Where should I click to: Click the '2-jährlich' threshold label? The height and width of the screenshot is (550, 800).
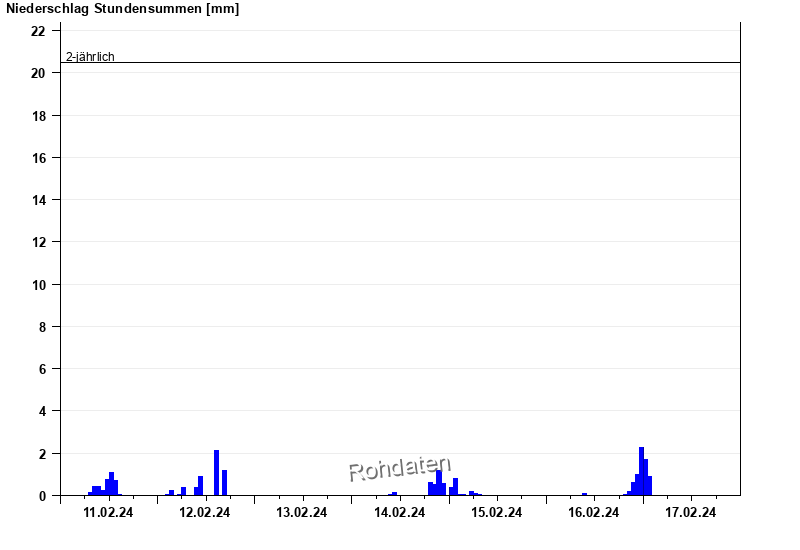[90, 57]
